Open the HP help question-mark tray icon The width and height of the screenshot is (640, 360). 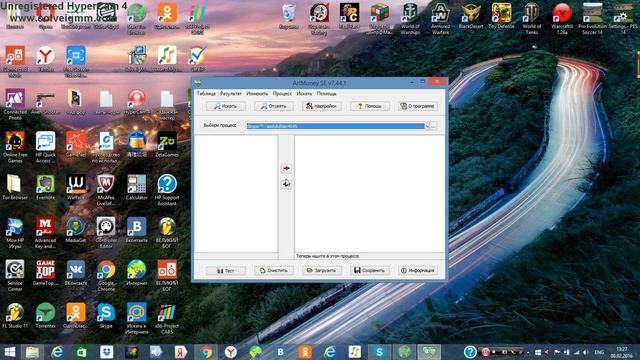pos(470,352)
